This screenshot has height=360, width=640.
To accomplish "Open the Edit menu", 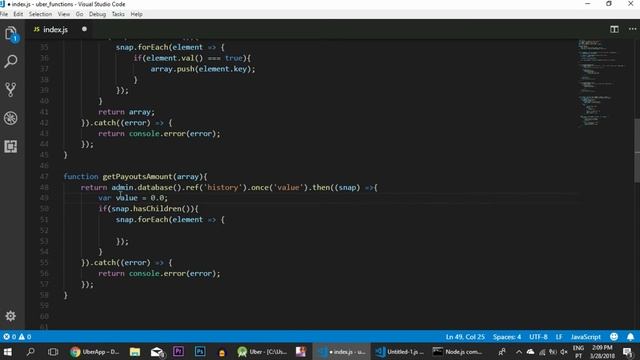I will pyautogui.click(x=18, y=14).
